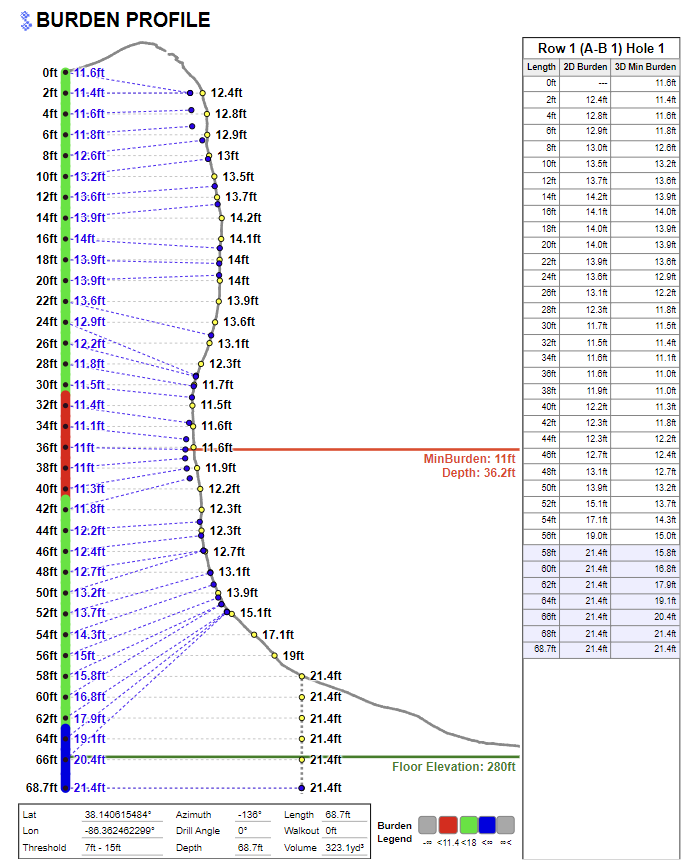Click the Walkout 0ft field
Viewport: 685px width, 862px height.
point(342,830)
